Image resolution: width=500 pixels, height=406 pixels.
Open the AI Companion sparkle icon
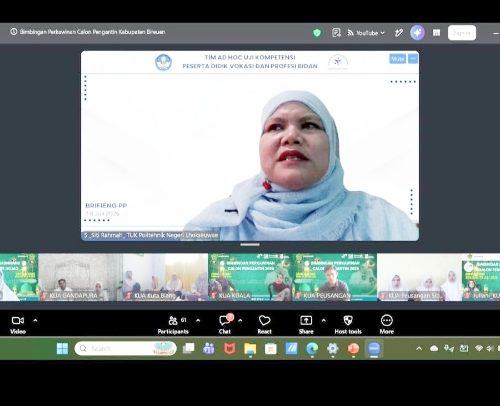(417, 33)
